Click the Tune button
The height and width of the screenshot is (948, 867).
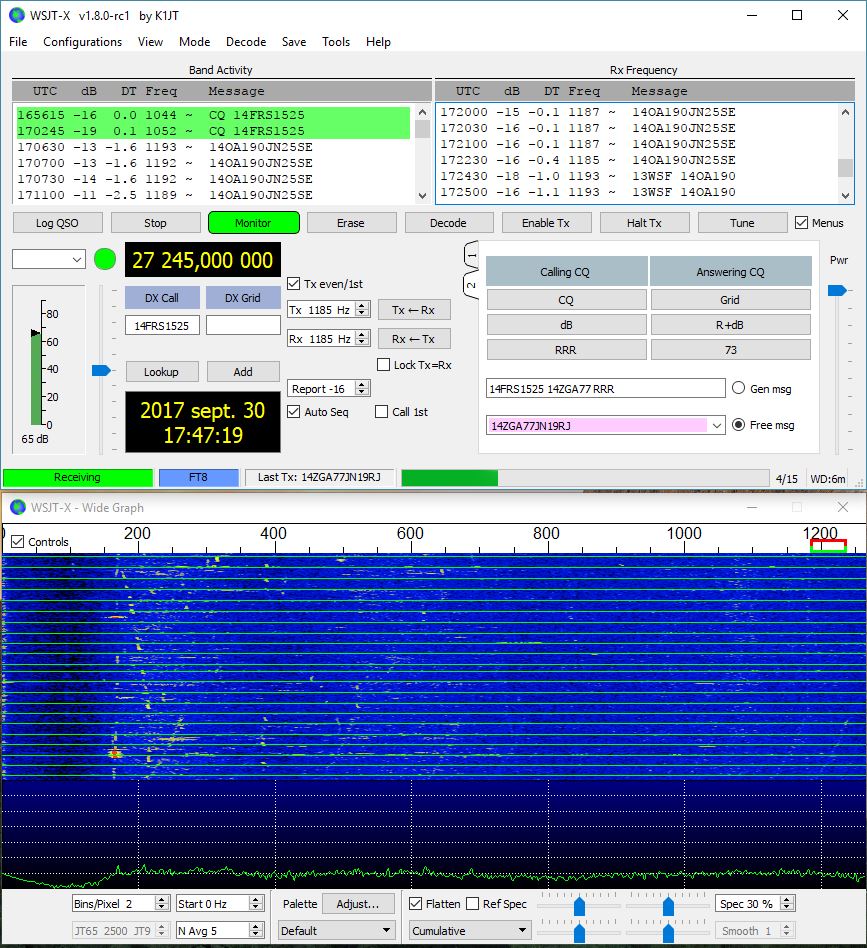742,223
